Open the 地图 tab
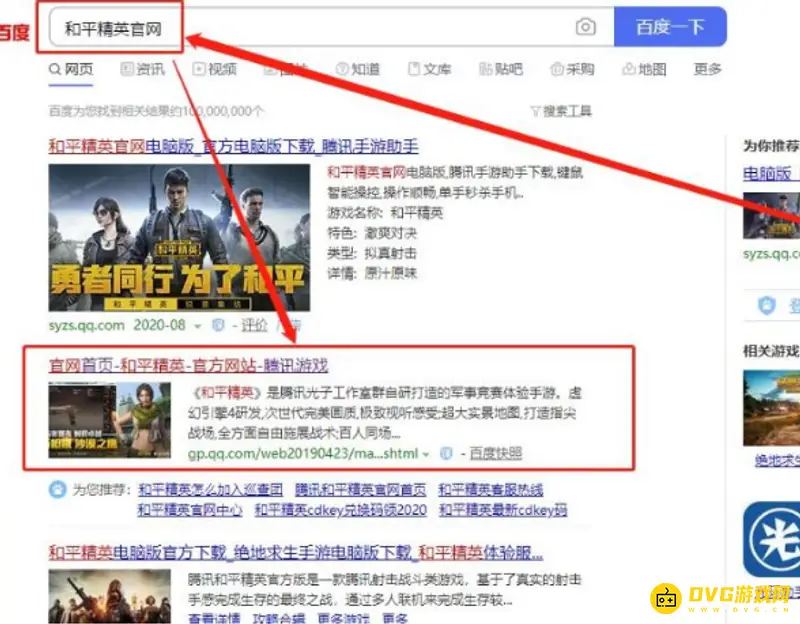 click(644, 69)
